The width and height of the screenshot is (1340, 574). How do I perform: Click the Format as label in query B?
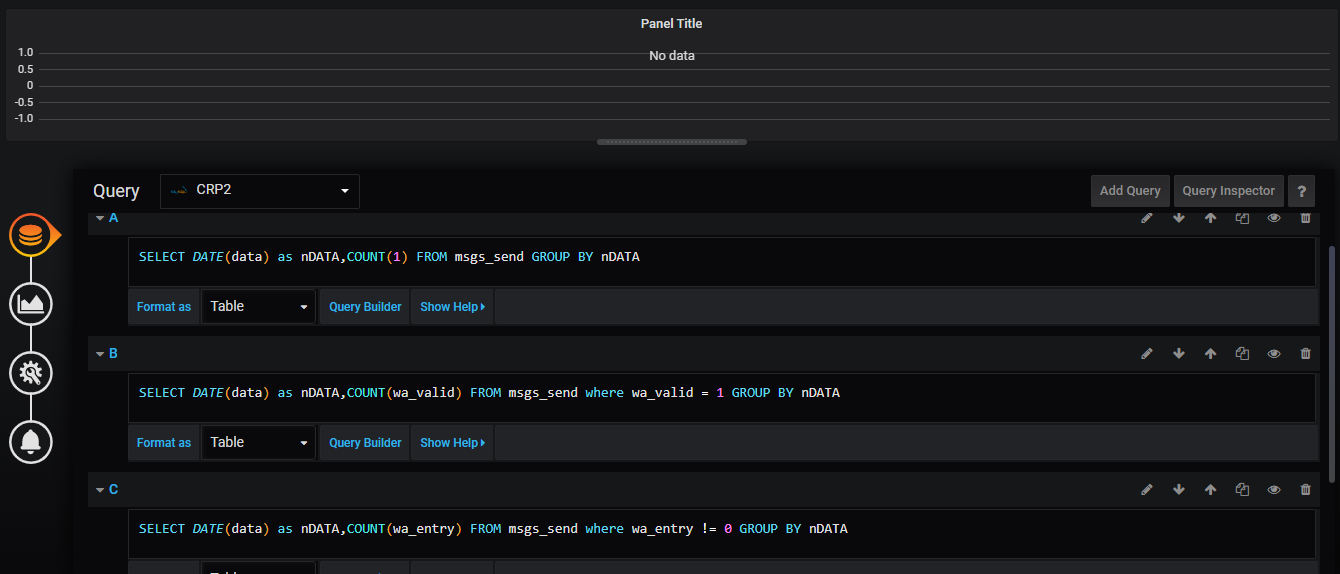pyautogui.click(x=164, y=443)
